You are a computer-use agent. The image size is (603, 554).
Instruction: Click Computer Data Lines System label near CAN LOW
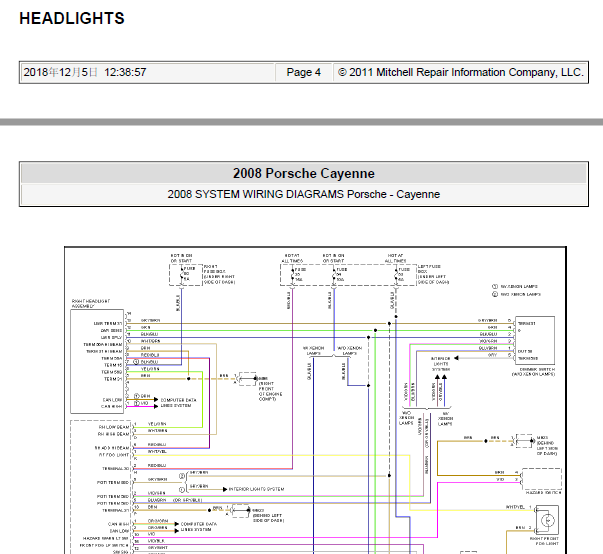(178, 403)
